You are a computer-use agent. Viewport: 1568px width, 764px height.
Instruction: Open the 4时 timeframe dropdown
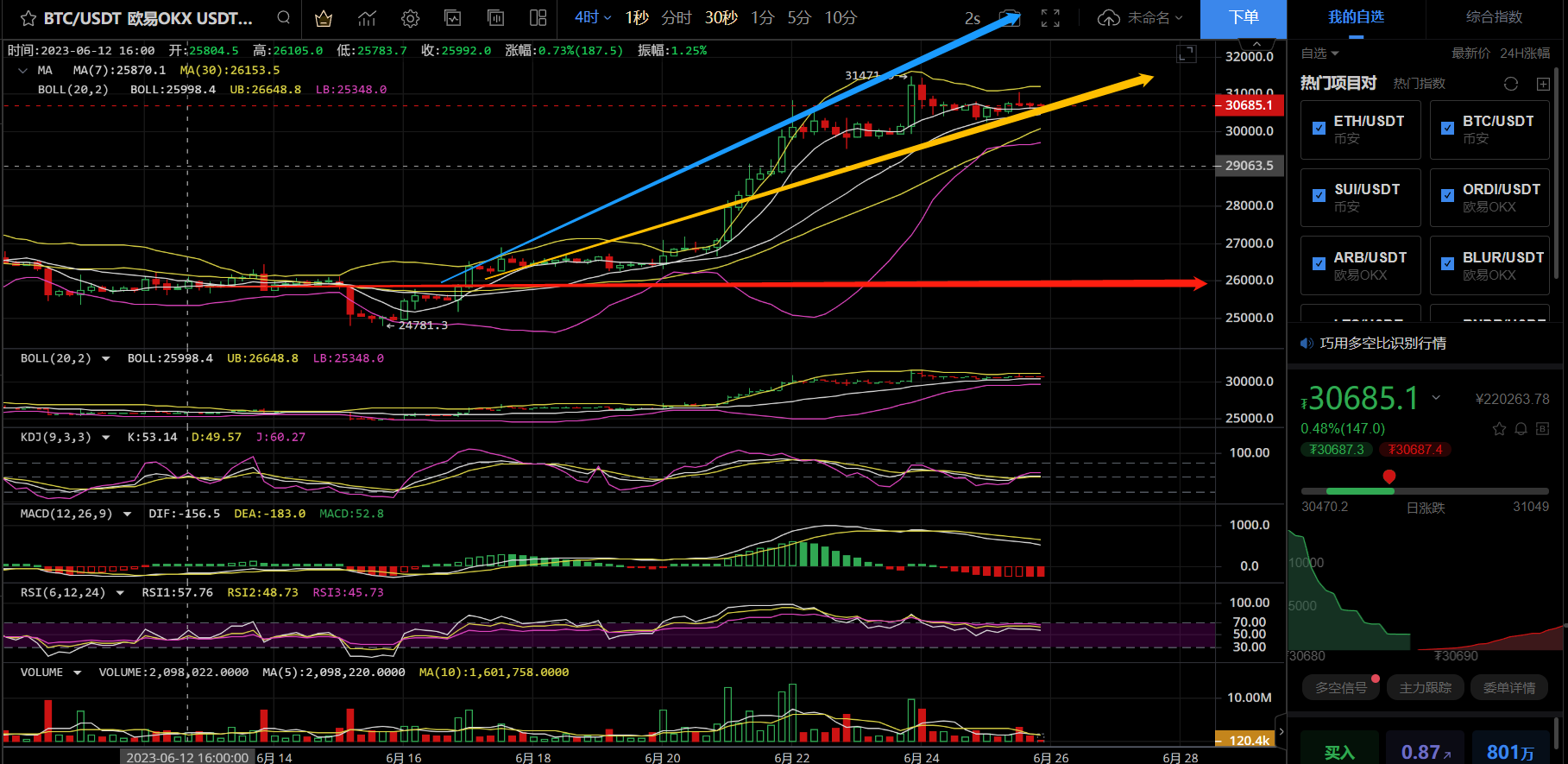tap(593, 17)
